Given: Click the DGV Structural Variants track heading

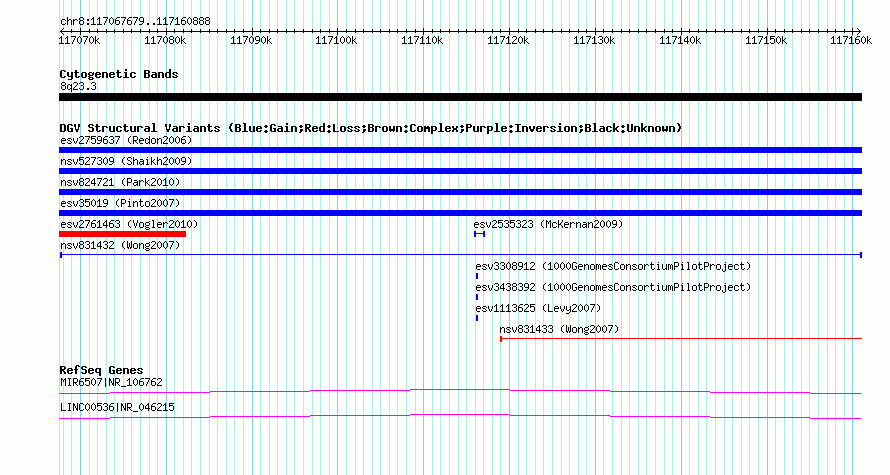Looking at the screenshot, I should (x=371, y=128).
